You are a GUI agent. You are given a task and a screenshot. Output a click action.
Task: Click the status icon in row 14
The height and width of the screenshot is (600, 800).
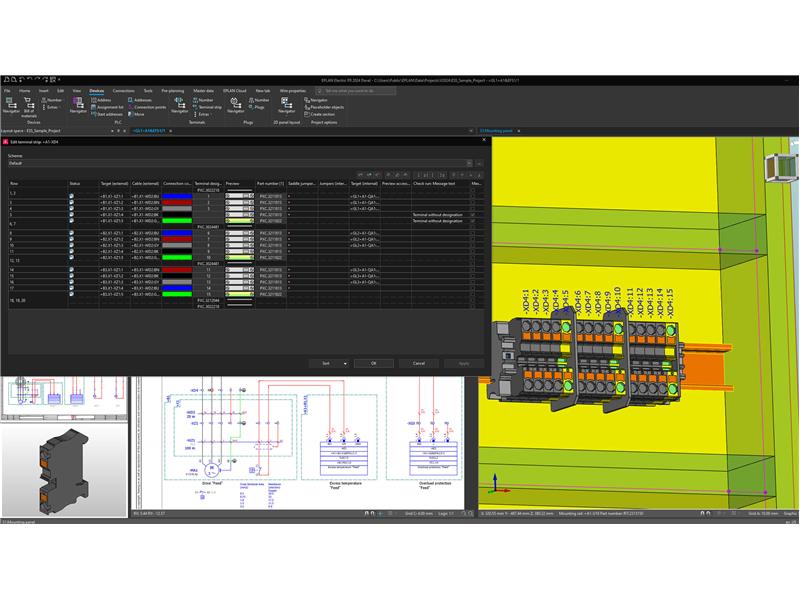(x=71, y=269)
